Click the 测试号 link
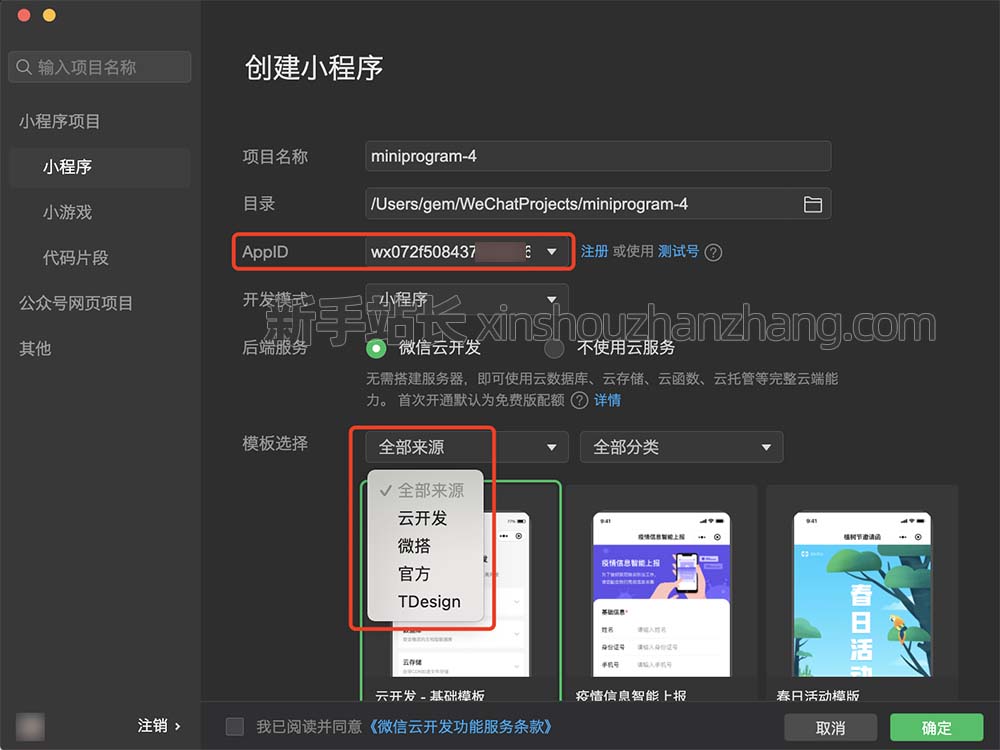The image size is (1000, 750). [679, 251]
